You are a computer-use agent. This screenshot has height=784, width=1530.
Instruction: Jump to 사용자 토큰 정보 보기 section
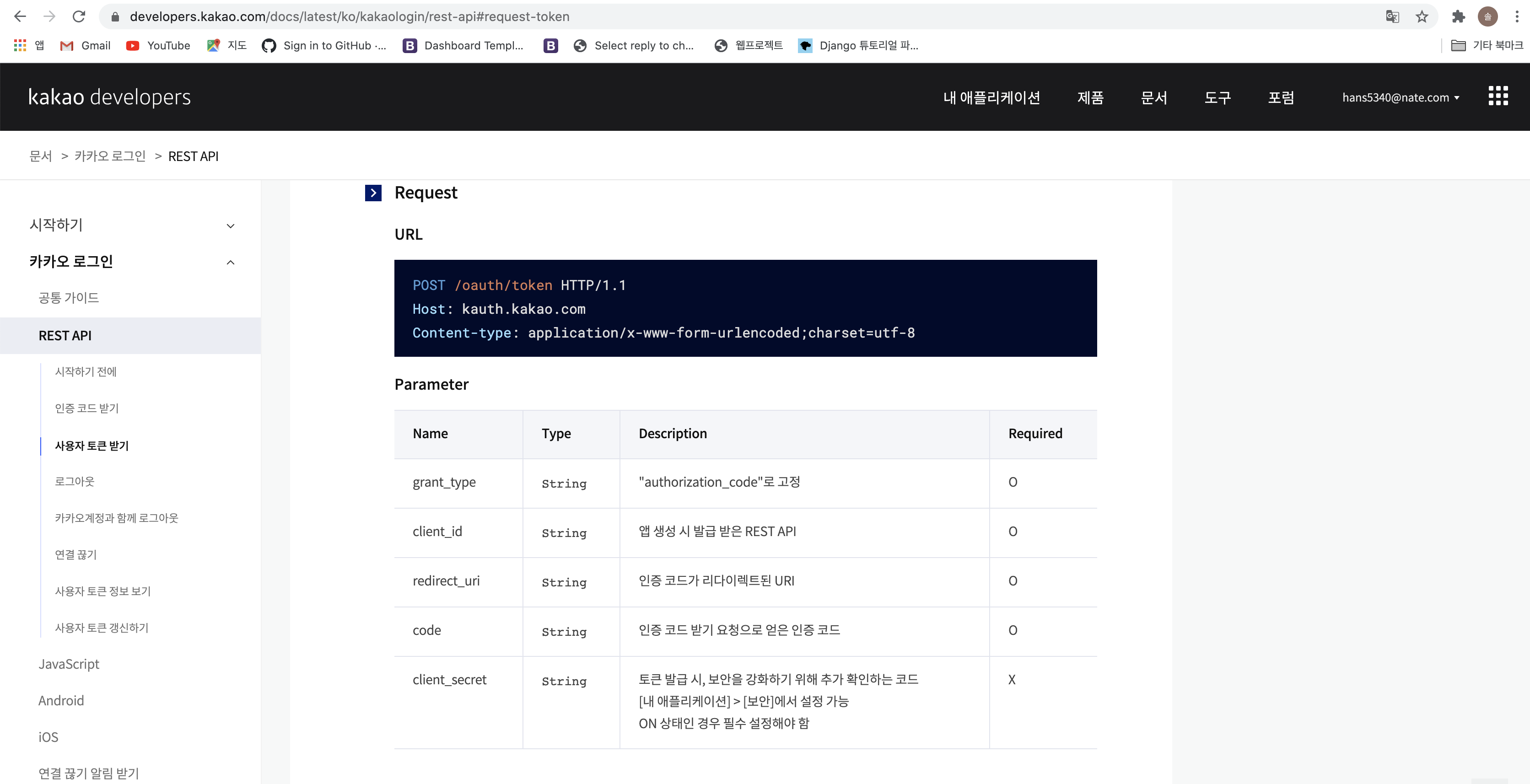103,591
